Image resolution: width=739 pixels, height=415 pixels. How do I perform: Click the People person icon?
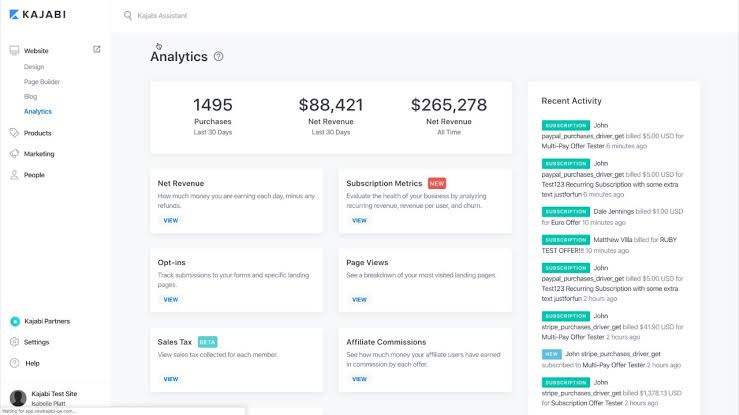[14, 175]
